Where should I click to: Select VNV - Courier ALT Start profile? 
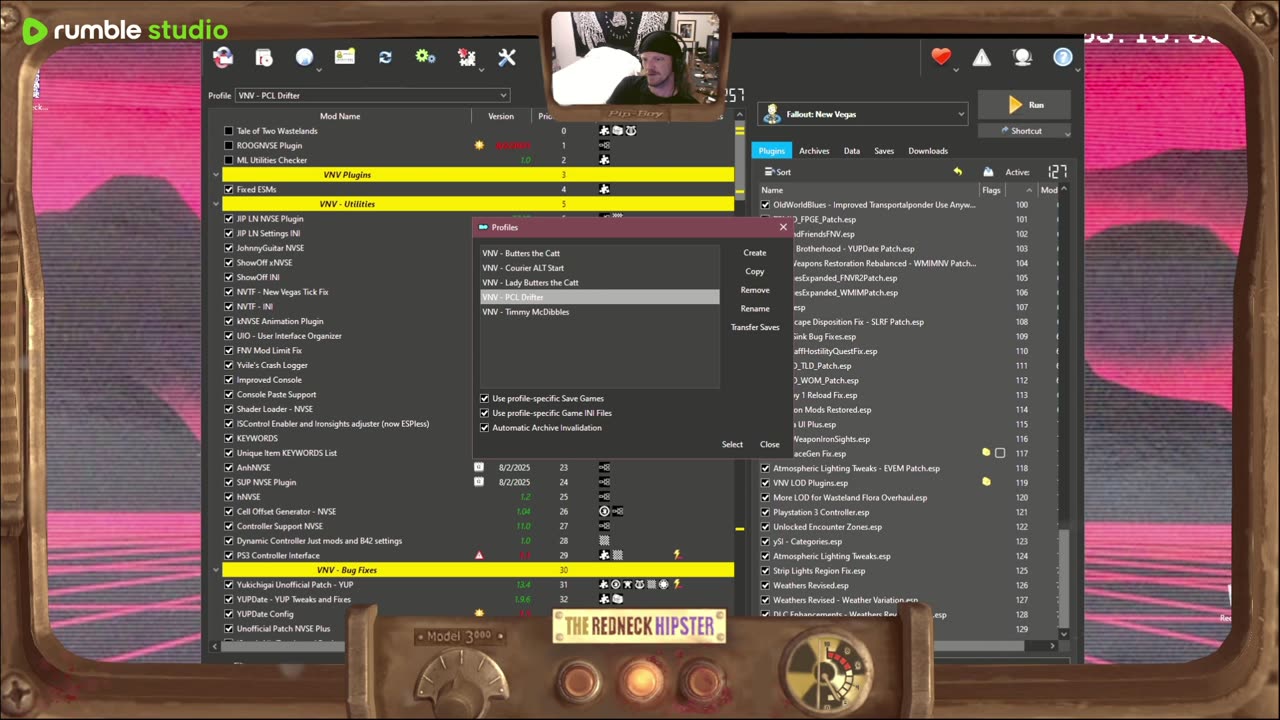coord(600,268)
